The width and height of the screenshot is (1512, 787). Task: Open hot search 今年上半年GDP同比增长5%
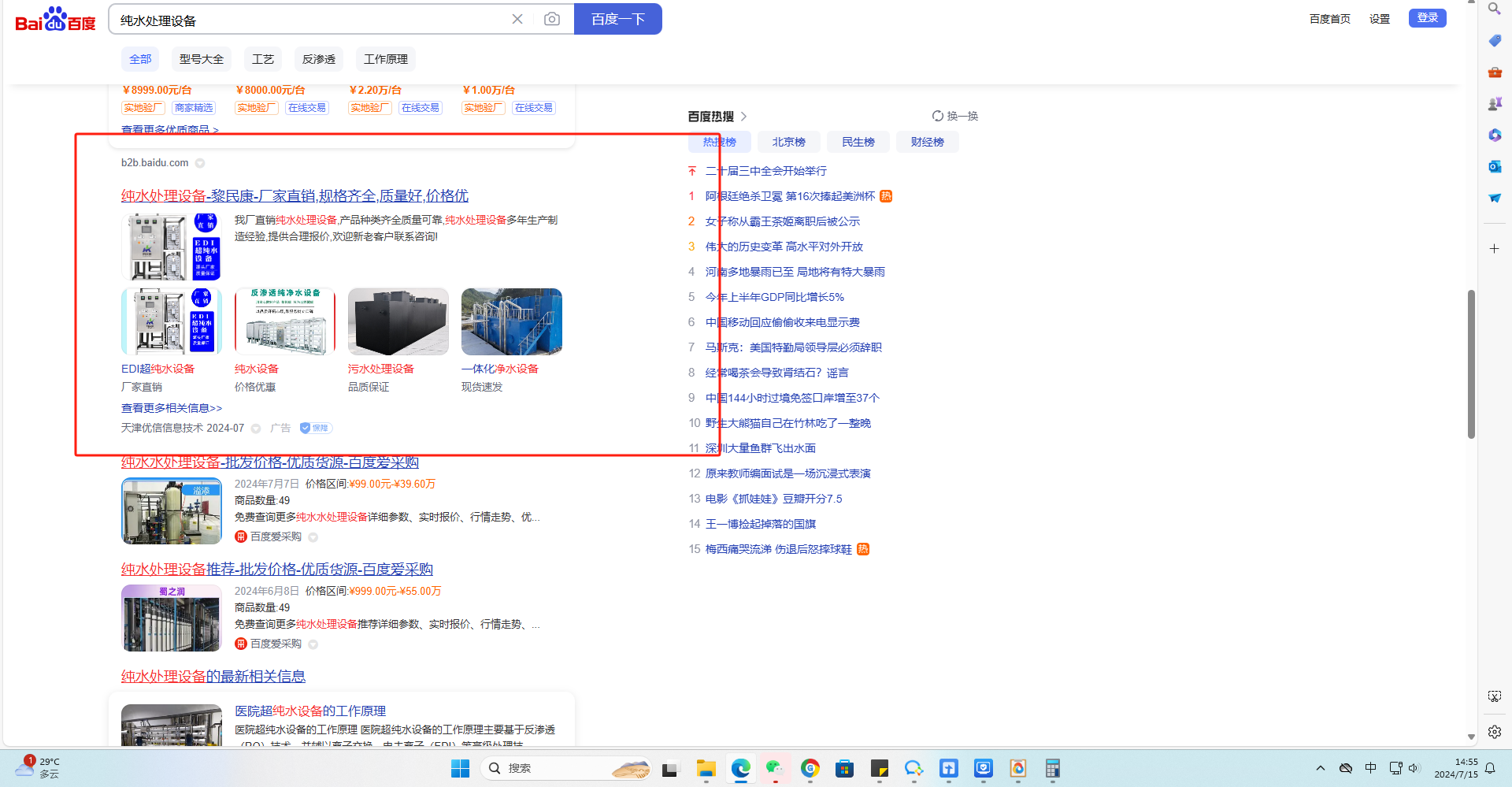[x=775, y=297]
